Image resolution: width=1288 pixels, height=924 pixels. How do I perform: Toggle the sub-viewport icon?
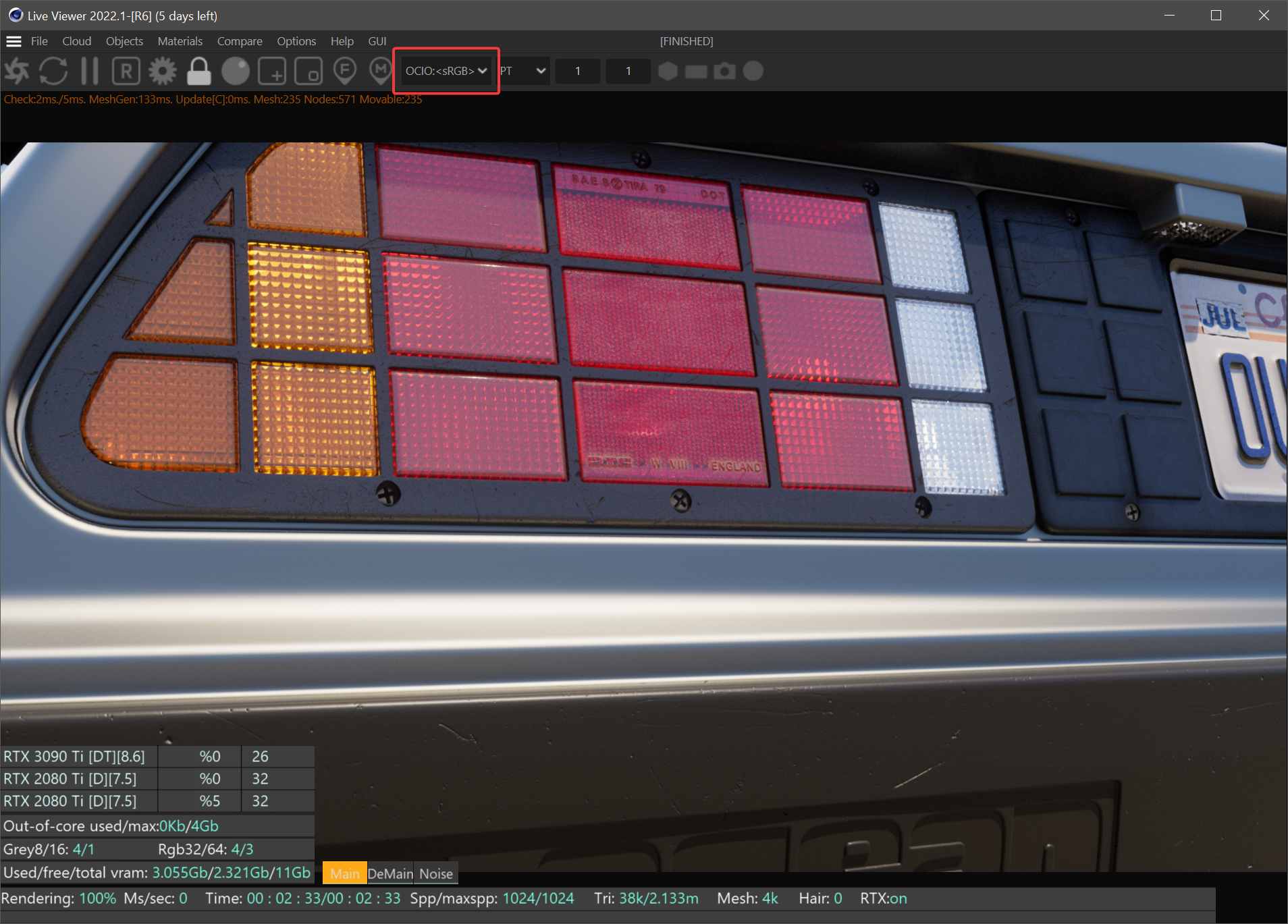click(x=308, y=71)
